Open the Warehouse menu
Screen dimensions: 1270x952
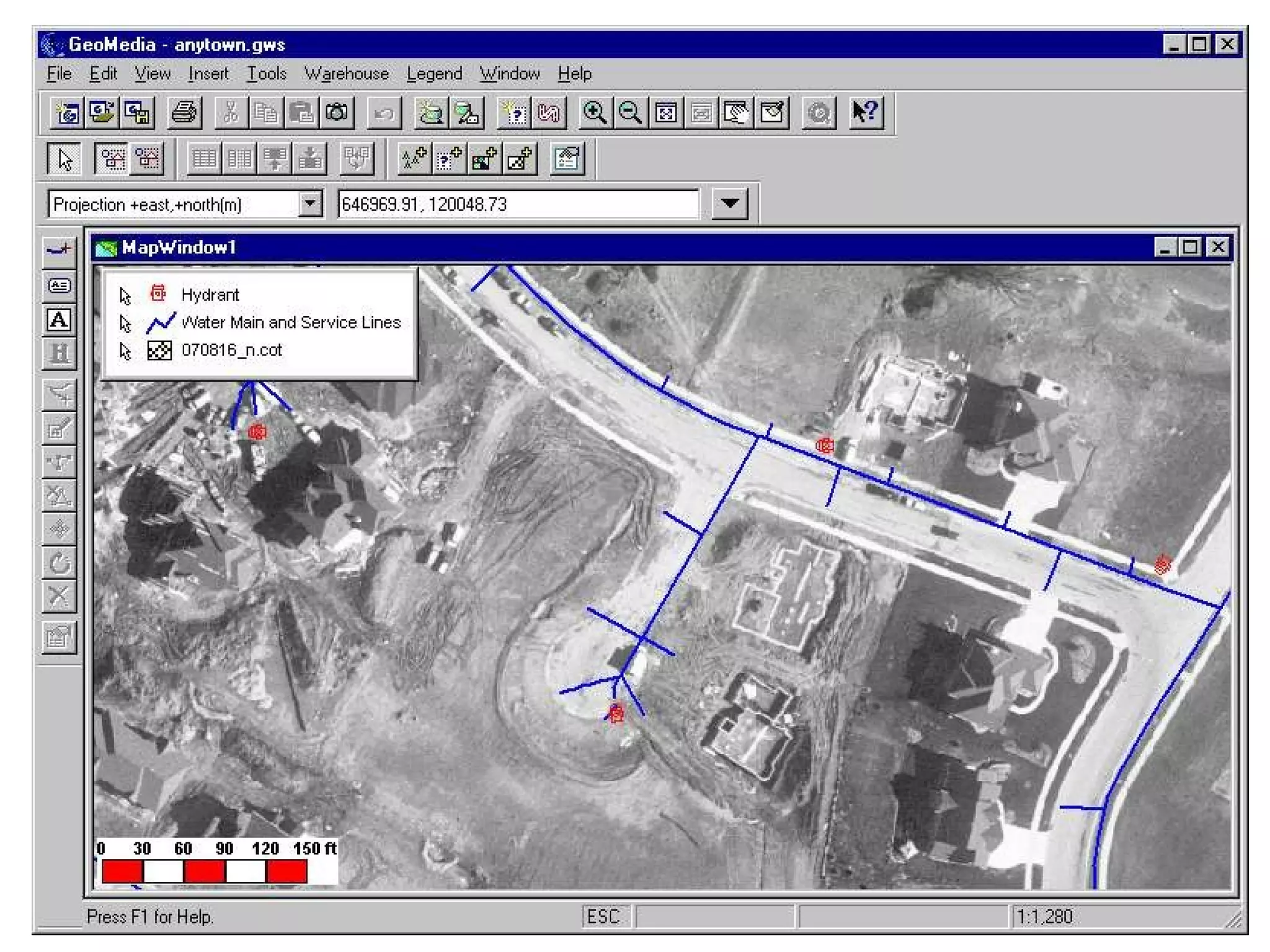(x=346, y=74)
